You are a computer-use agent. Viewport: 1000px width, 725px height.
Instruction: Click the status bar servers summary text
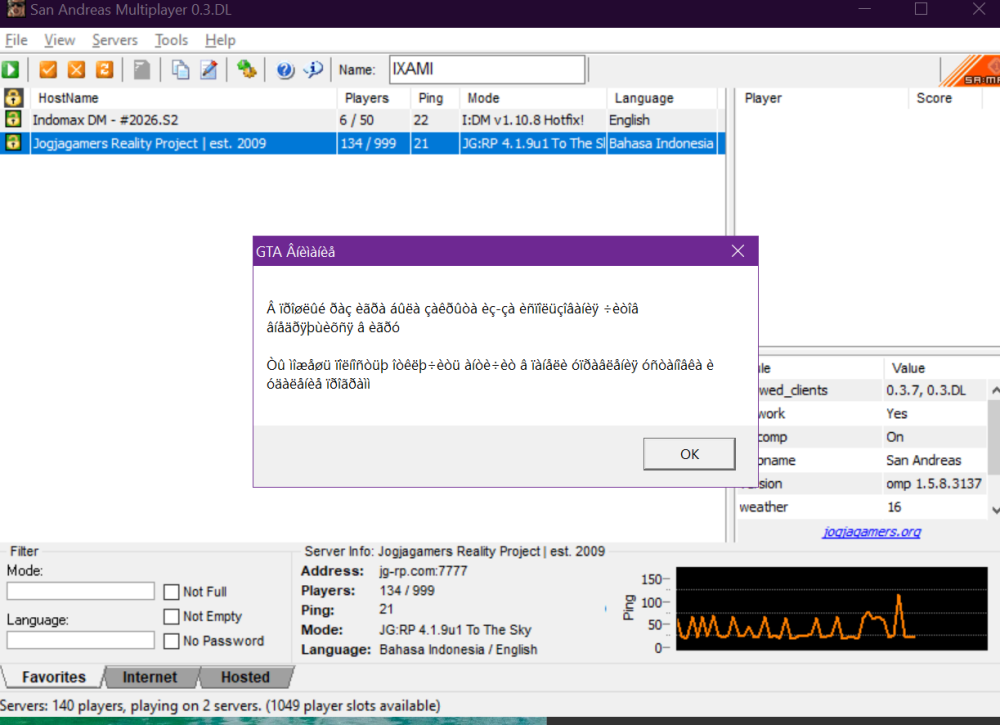(x=220, y=705)
